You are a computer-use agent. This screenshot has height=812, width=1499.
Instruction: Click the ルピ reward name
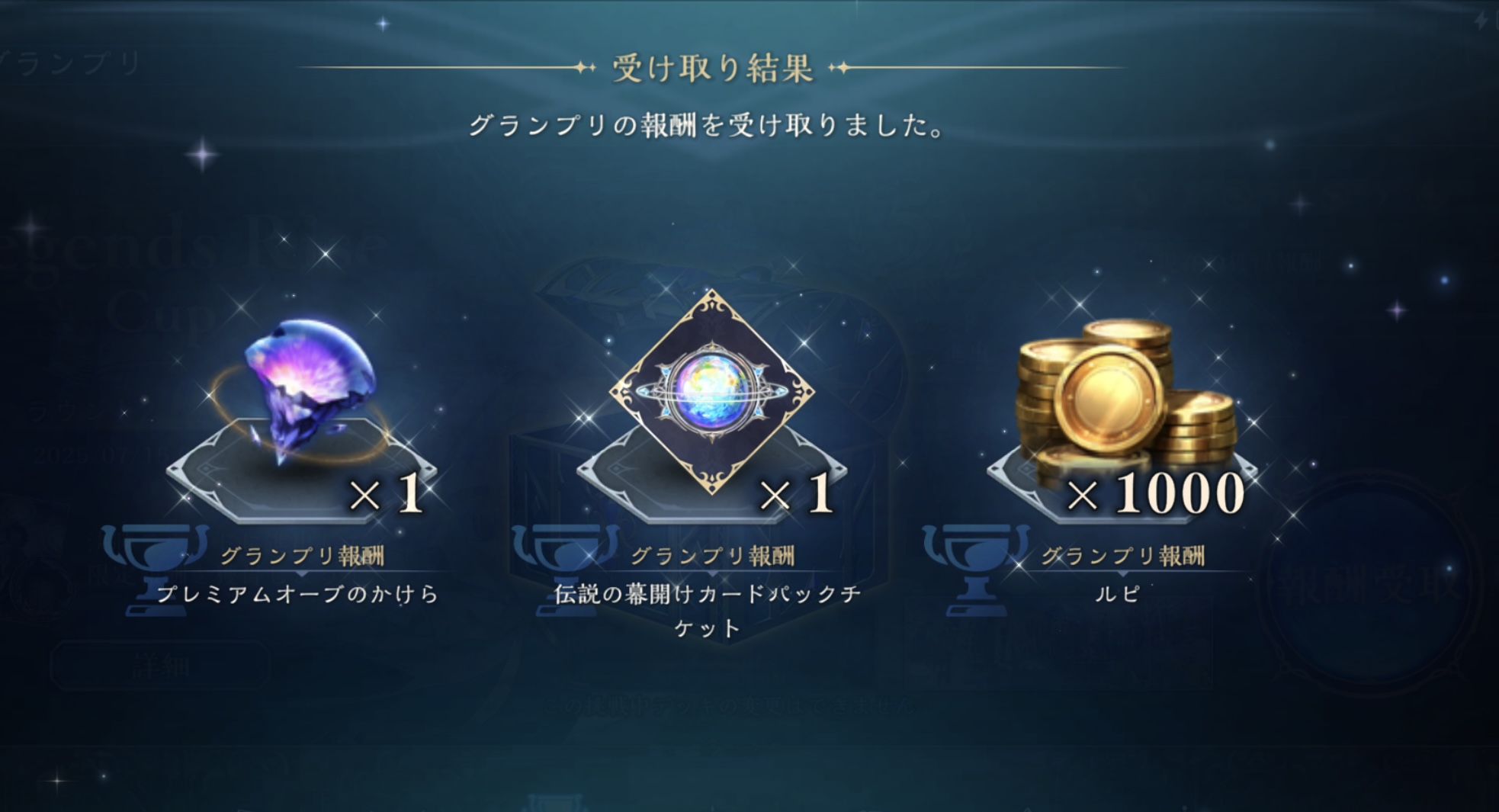pyautogui.click(x=1118, y=593)
